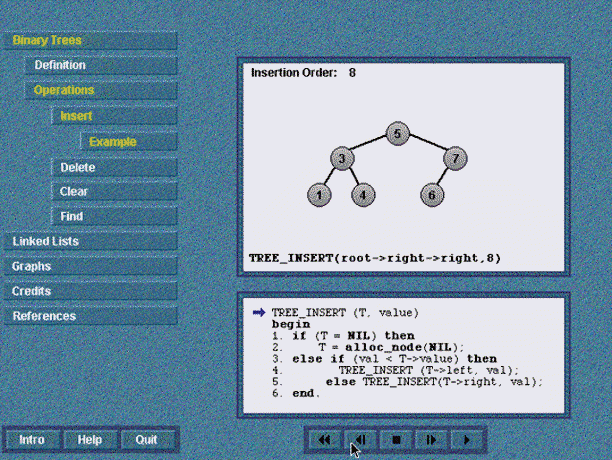Screen dimensions: 612x460
Task: Open the Definition menu entry
Action: click(101, 65)
